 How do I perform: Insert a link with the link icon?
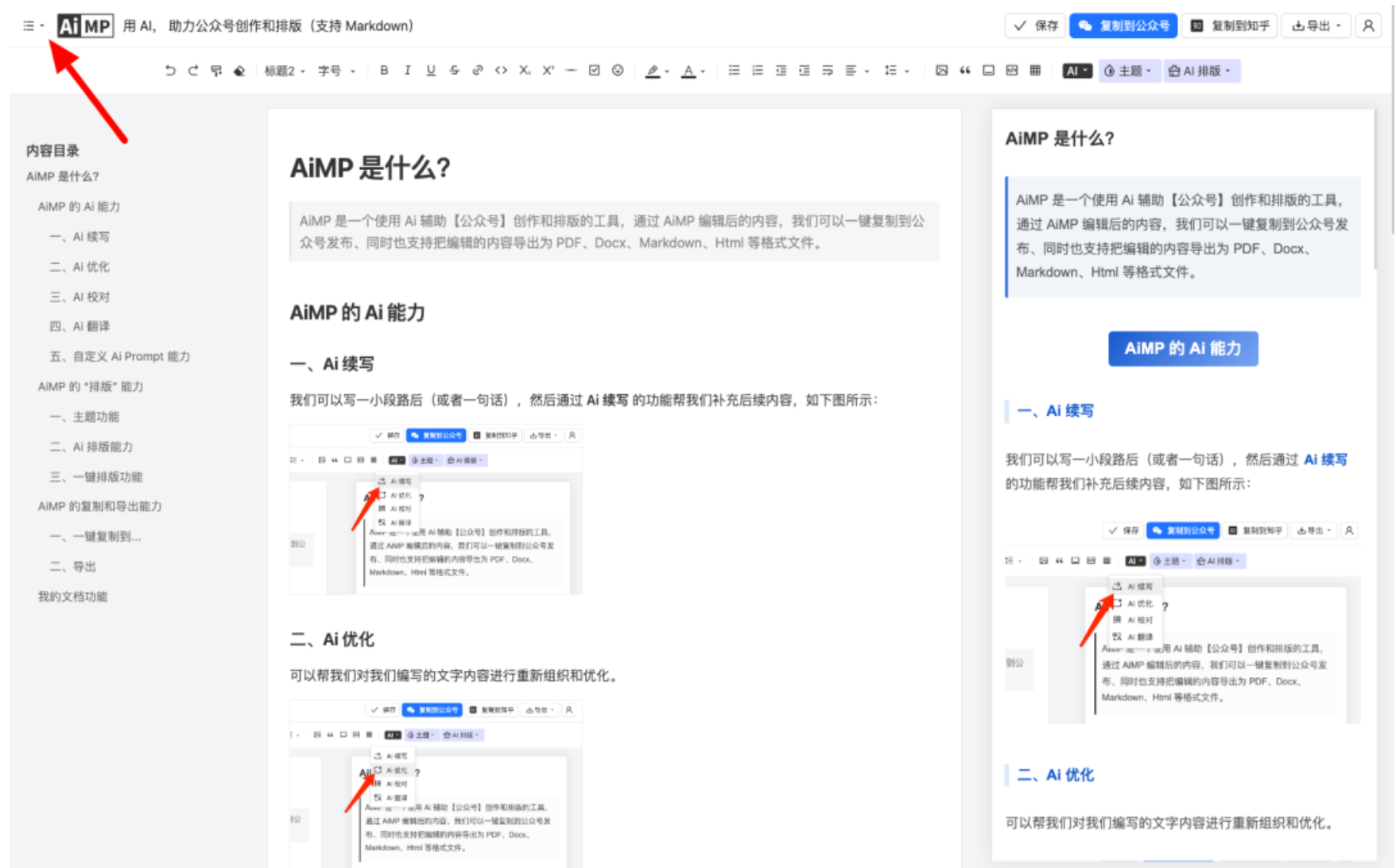tap(477, 71)
